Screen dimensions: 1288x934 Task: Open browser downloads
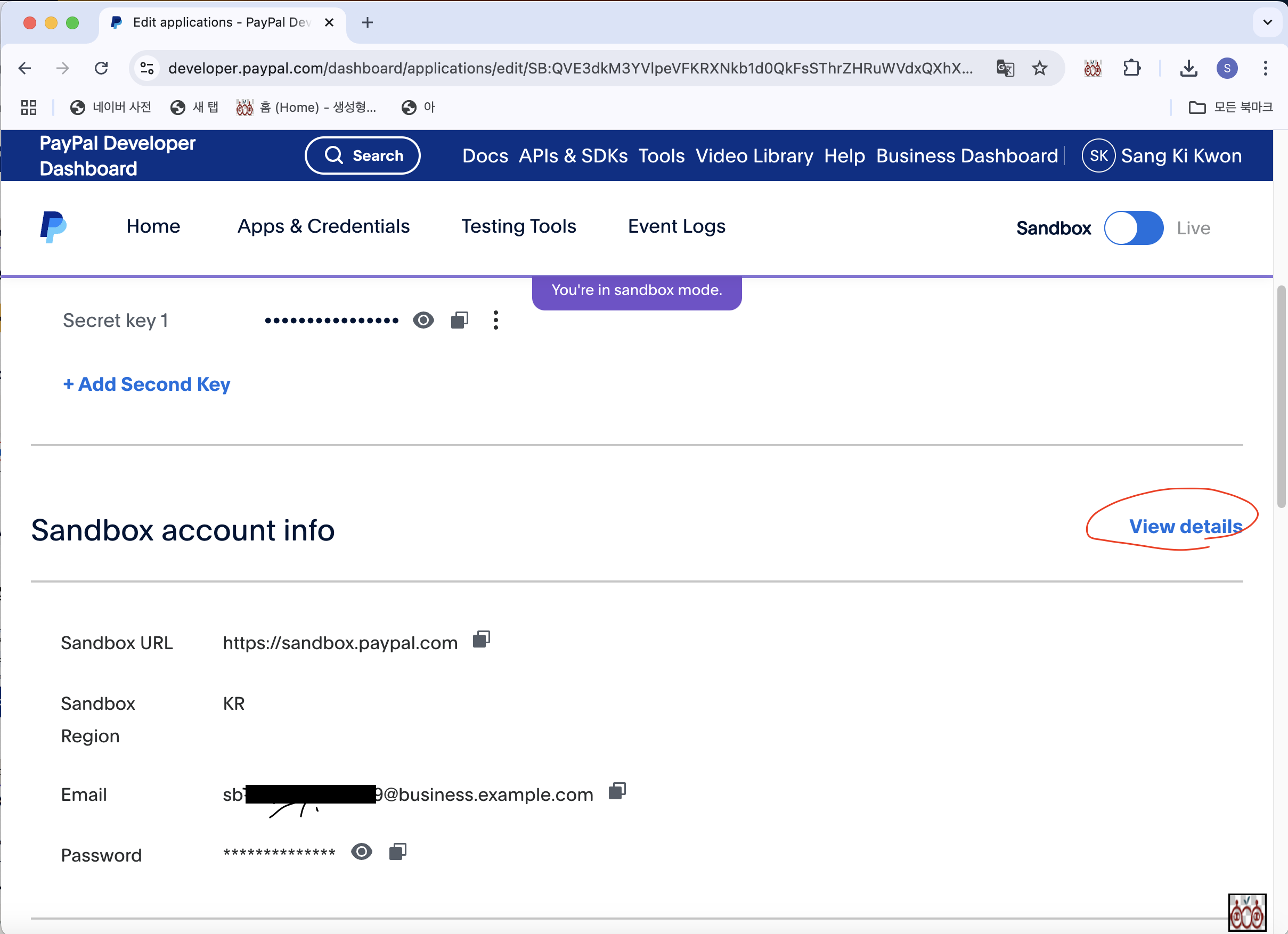1188,69
